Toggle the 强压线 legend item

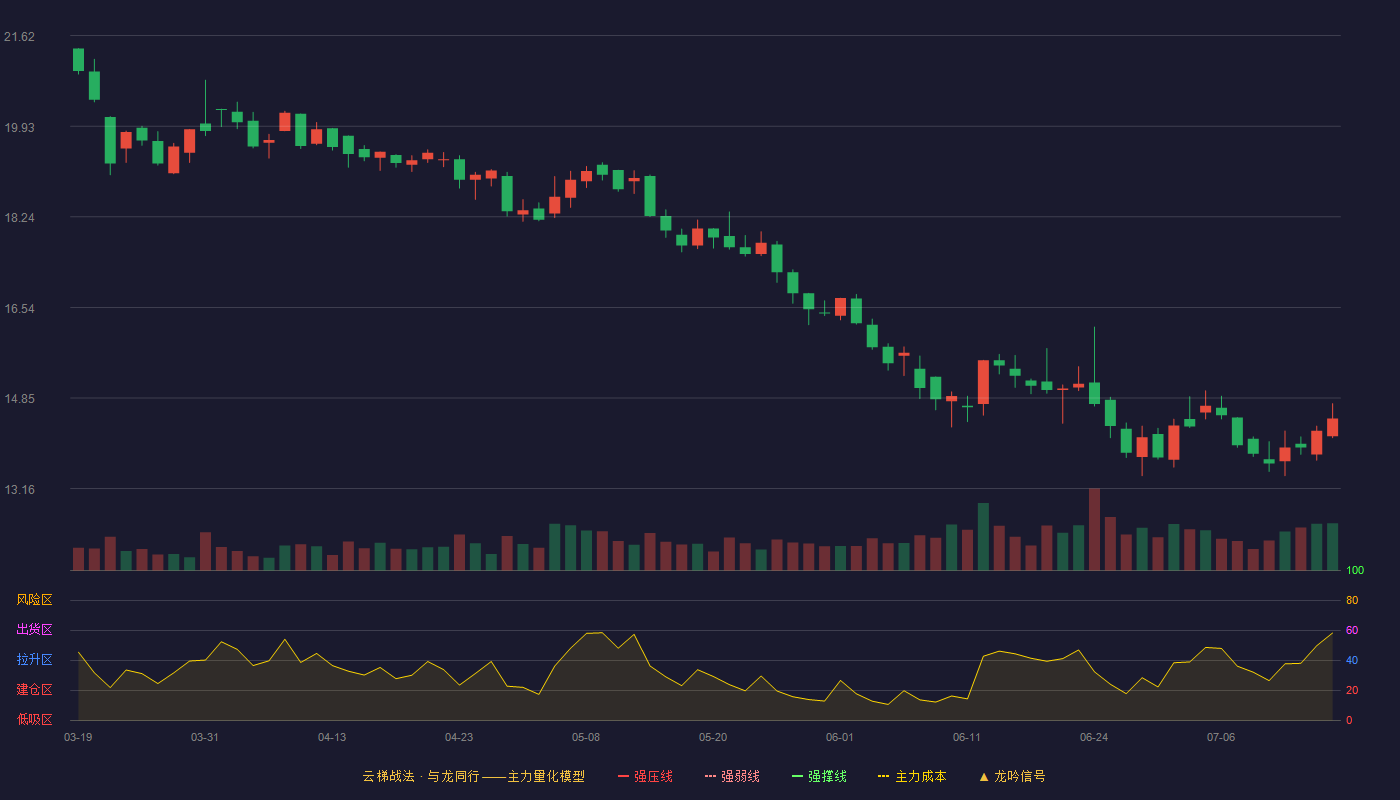[645, 776]
